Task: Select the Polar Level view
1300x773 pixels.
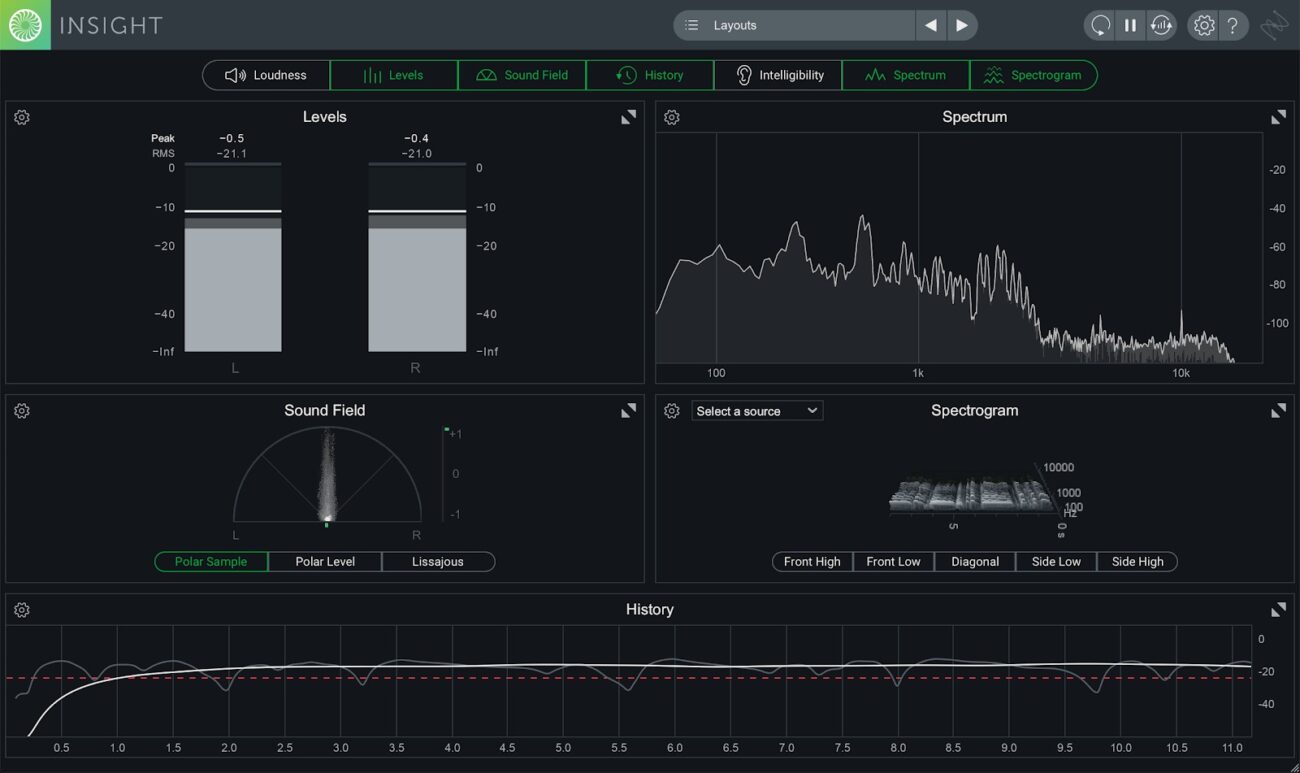Action: [325, 562]
